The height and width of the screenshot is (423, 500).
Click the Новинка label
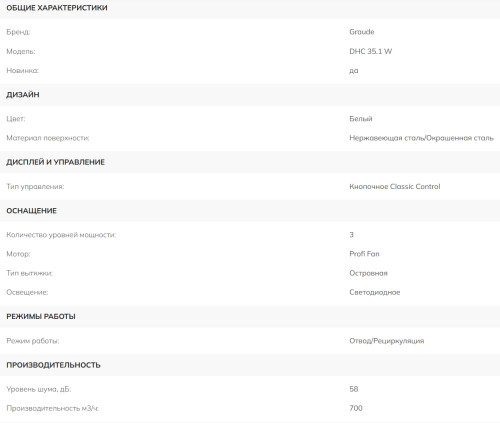(x=22, y=71)
